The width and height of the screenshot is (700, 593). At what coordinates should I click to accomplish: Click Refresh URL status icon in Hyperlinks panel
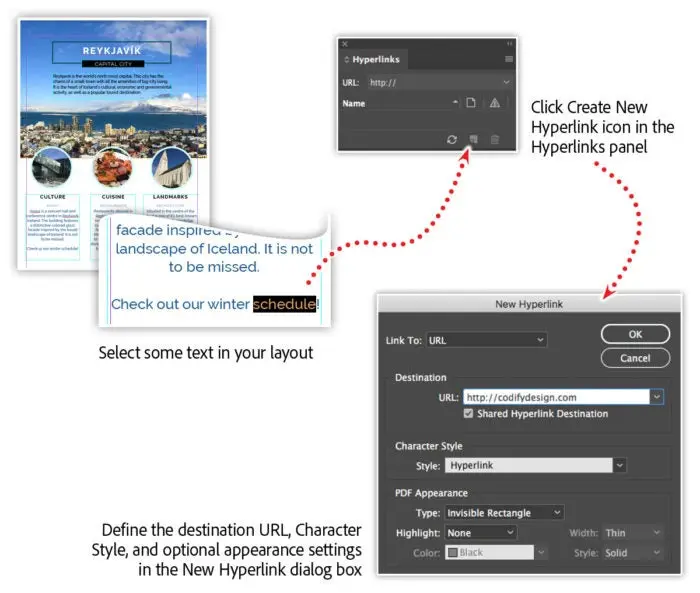[x=452, y=140]
